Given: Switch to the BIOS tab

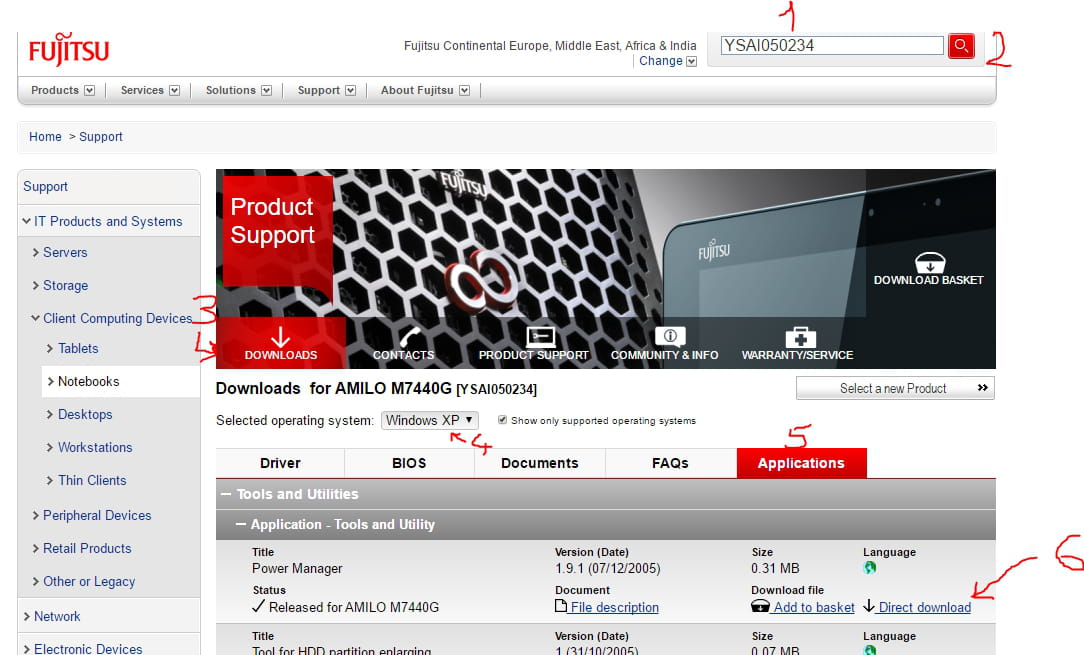Looking at the screenshot, I should pos(409,463).
